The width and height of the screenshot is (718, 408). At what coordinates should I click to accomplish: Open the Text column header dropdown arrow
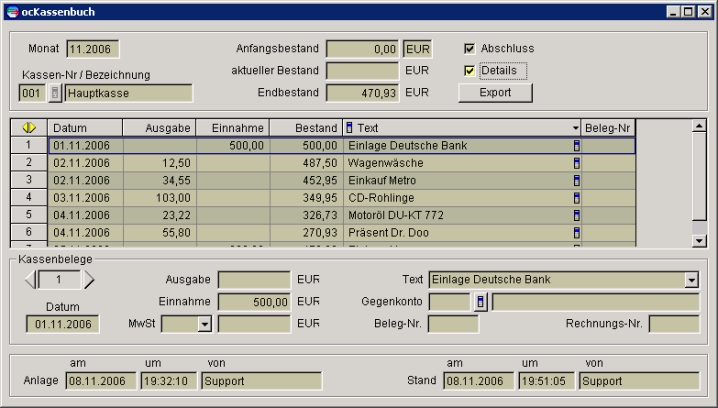[x=576, y=128]
